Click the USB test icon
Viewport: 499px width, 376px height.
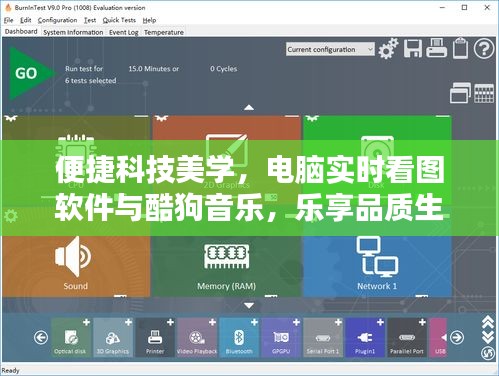[x=439, y=338]
